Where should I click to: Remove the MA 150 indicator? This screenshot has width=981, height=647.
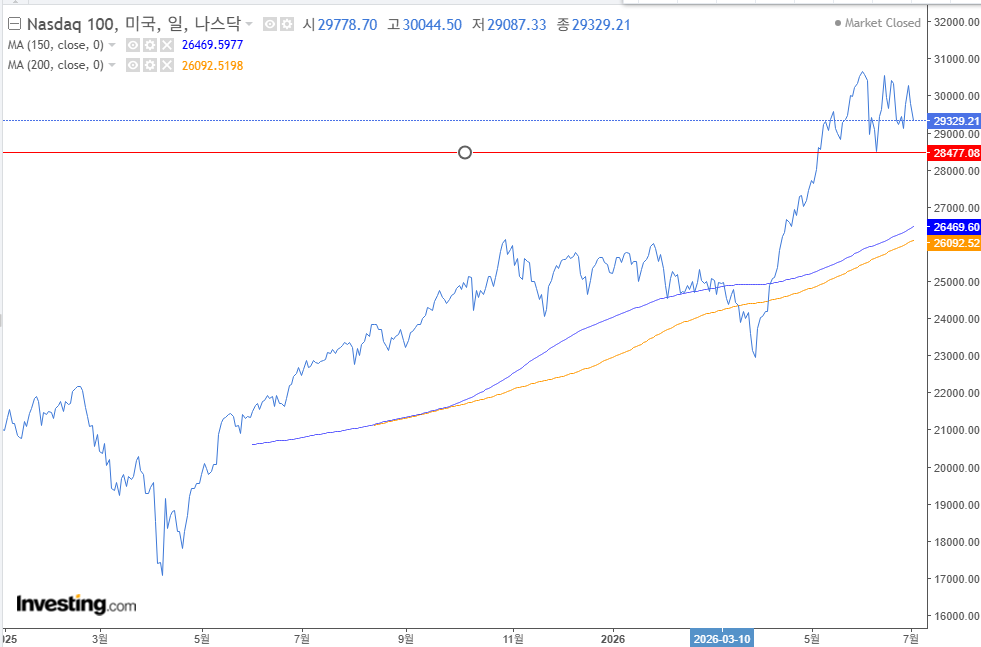click(166, 45)
